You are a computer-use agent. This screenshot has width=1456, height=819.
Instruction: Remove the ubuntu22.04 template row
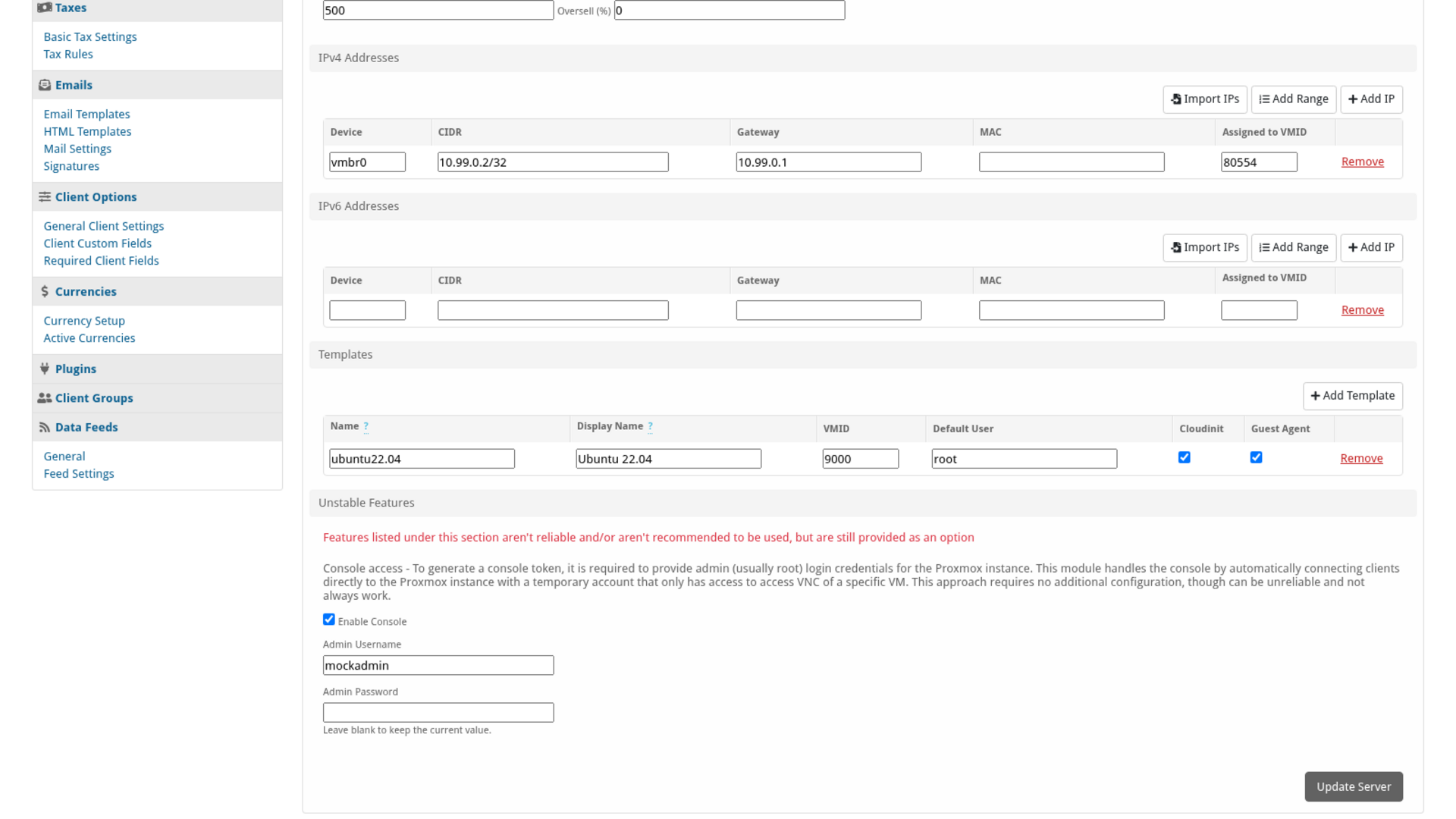click(1361, 458)
